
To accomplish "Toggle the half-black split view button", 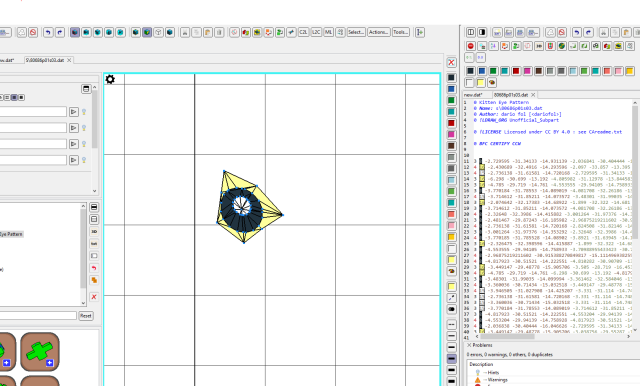I will click(x=482, y=32).
